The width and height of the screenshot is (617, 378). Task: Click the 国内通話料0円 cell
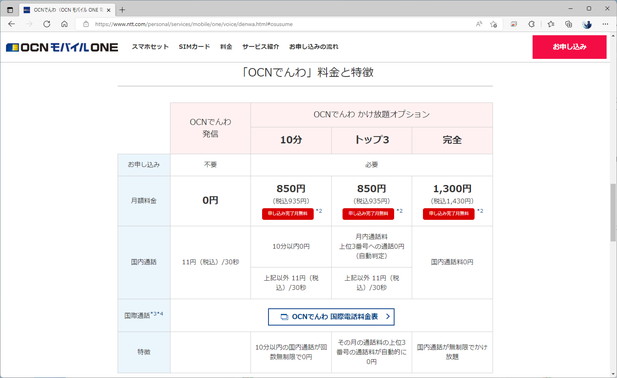pos(452,262)
